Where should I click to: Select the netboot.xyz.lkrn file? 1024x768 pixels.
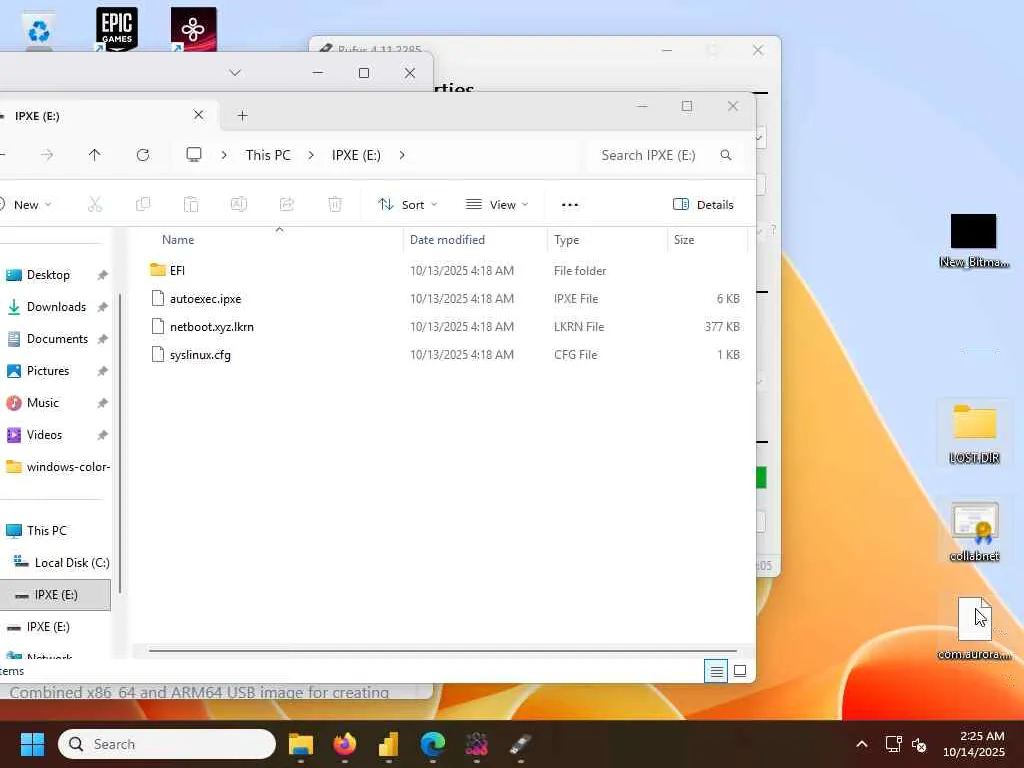coord(212,327)
